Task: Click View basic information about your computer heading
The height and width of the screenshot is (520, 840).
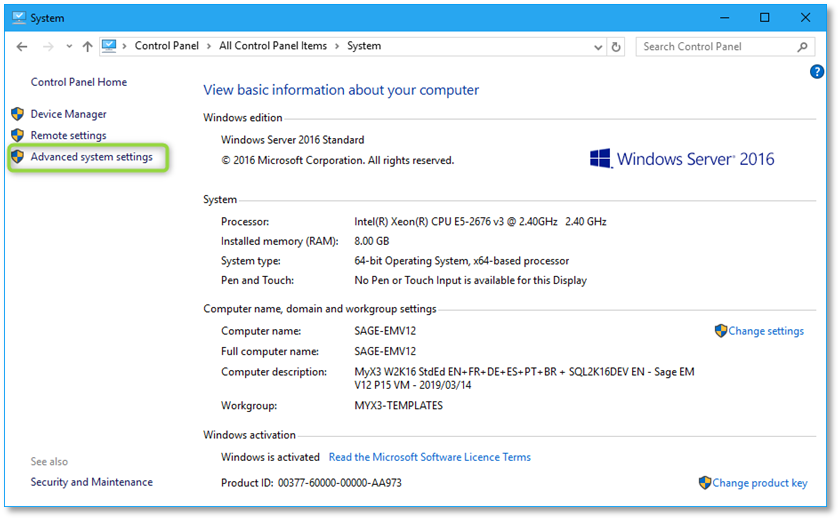Action: pyautogui.click(x=341, y=90)
